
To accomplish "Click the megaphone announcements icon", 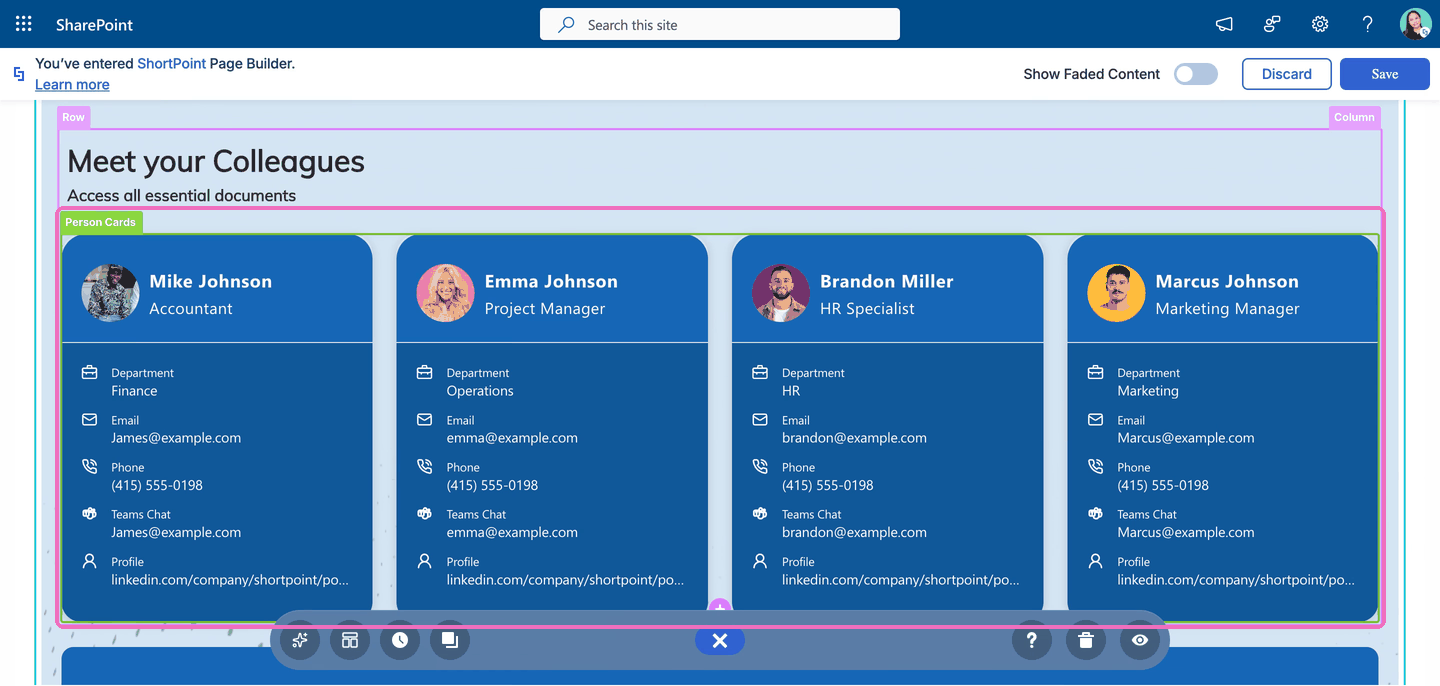I will pyautogui.click(x=1224, y=24).
